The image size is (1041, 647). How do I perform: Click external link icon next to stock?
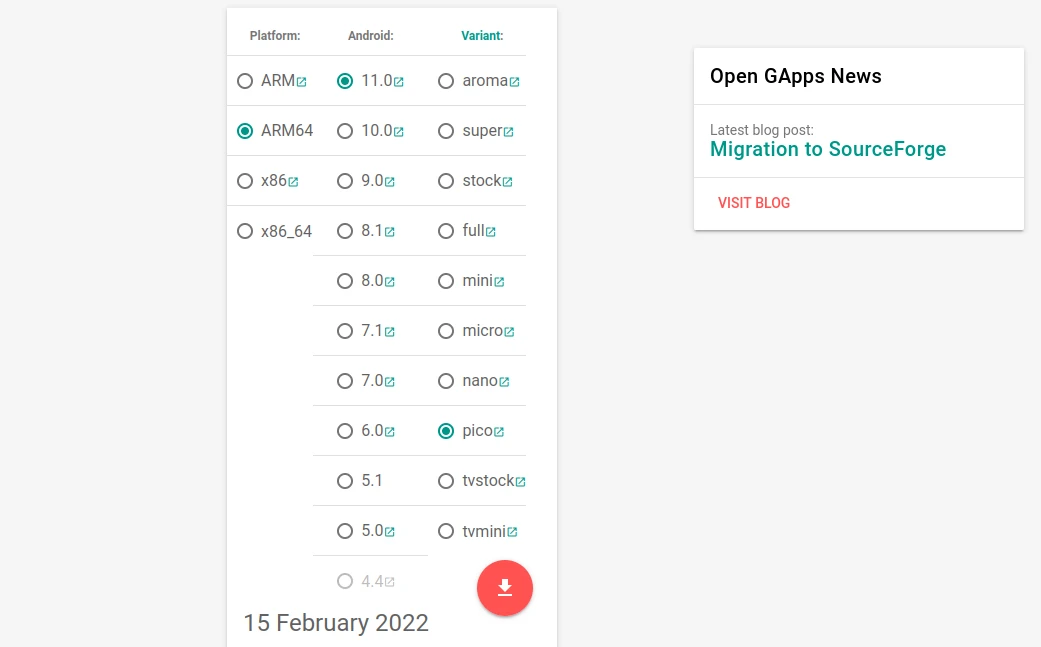(x=507, y=182)
